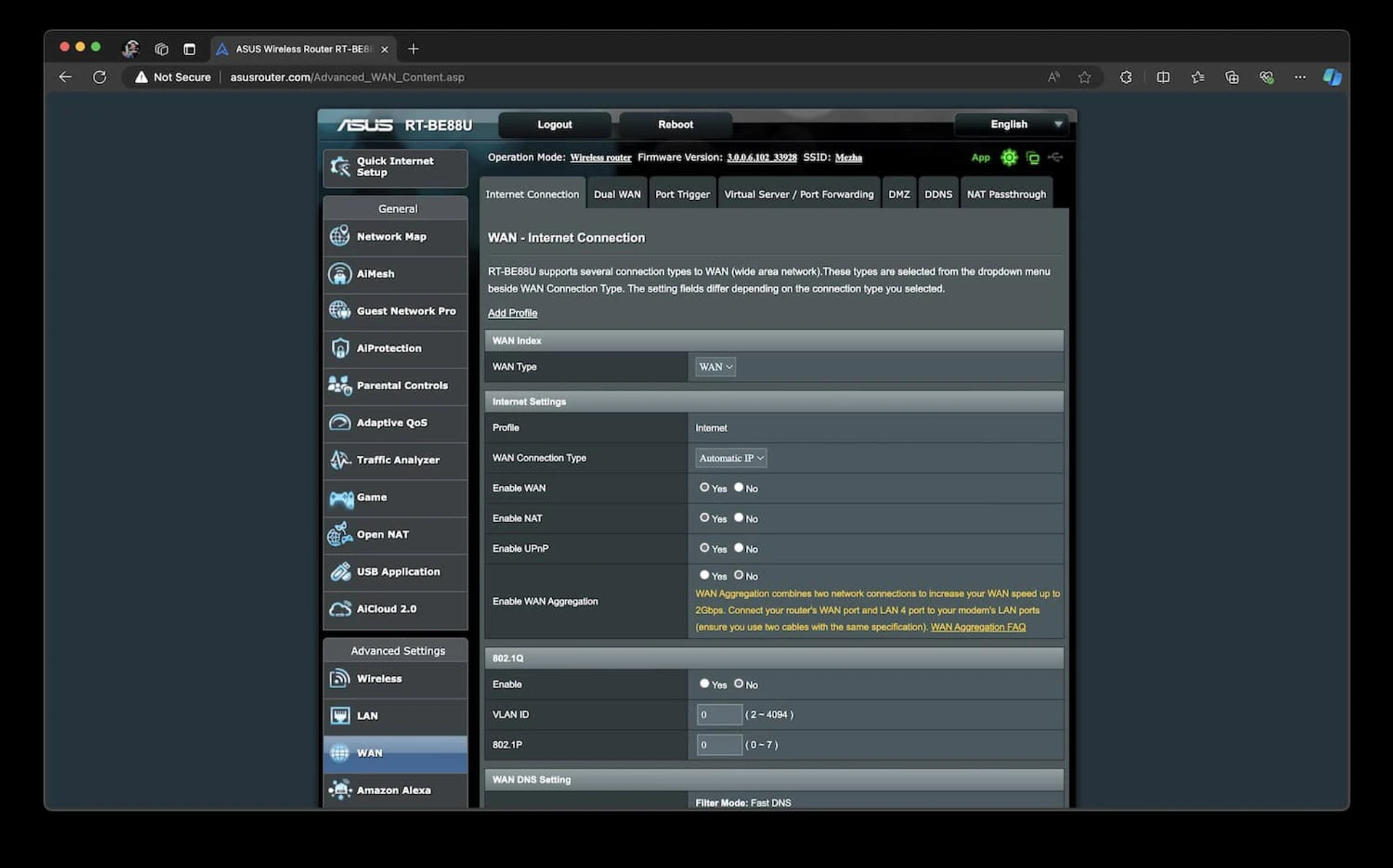Click the Add Profile link
The width and height of the screenshot is (1393, 868).
(512, 313)
